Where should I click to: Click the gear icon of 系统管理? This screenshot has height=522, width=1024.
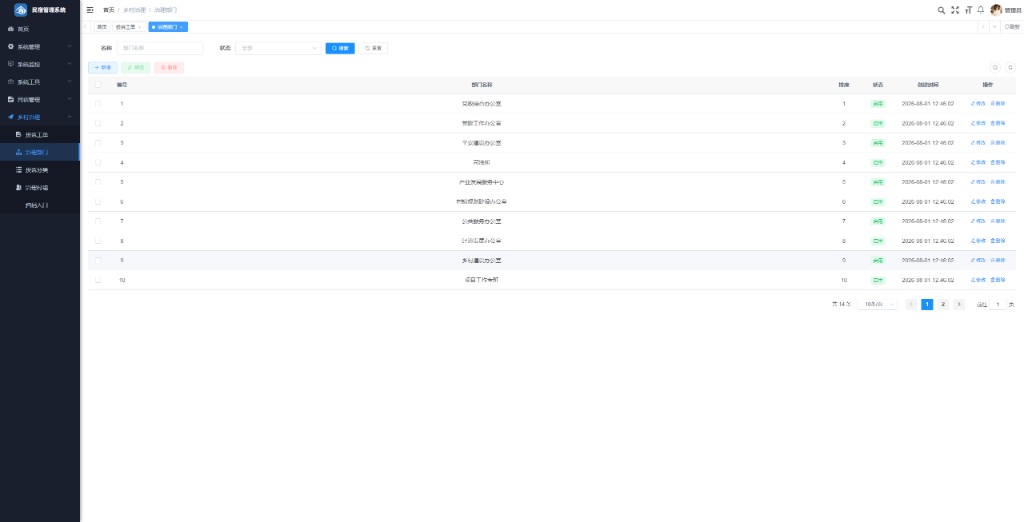10,47
